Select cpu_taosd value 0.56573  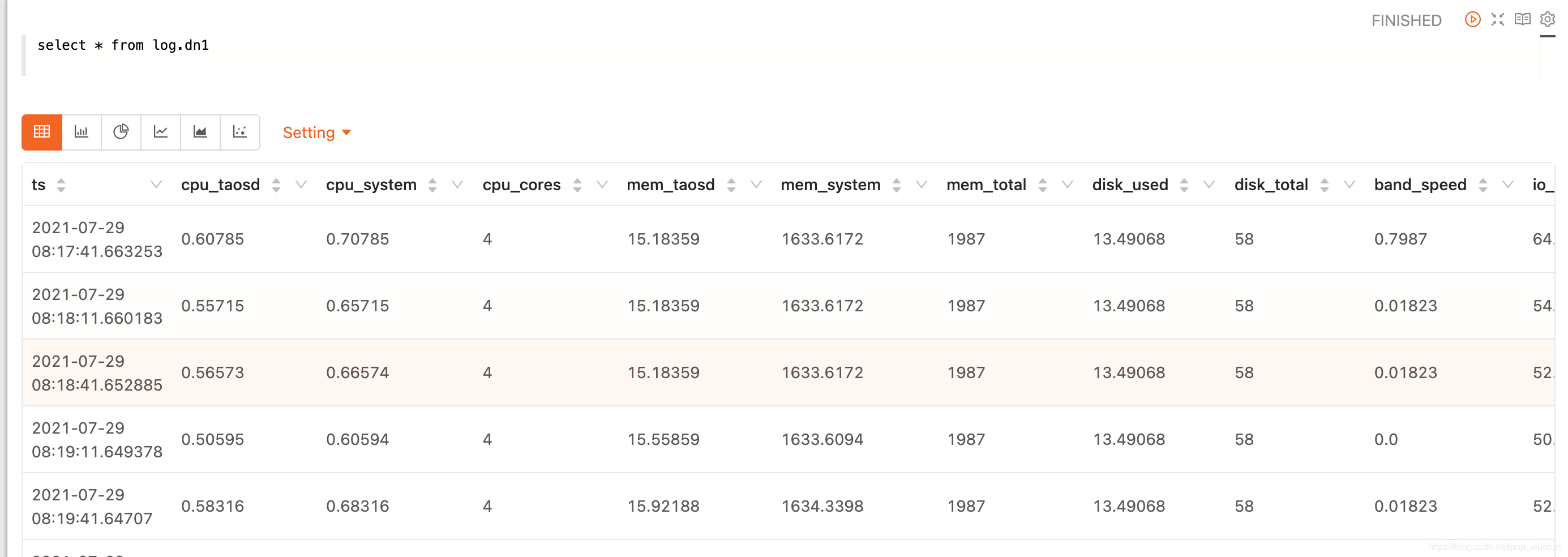click(x=212, y=373)
